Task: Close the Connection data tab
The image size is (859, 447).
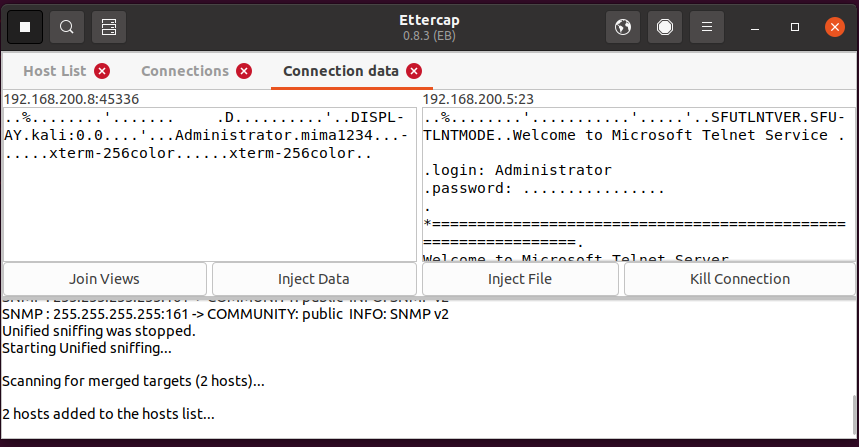Action: pyautogui.click(x=414, y=71)
